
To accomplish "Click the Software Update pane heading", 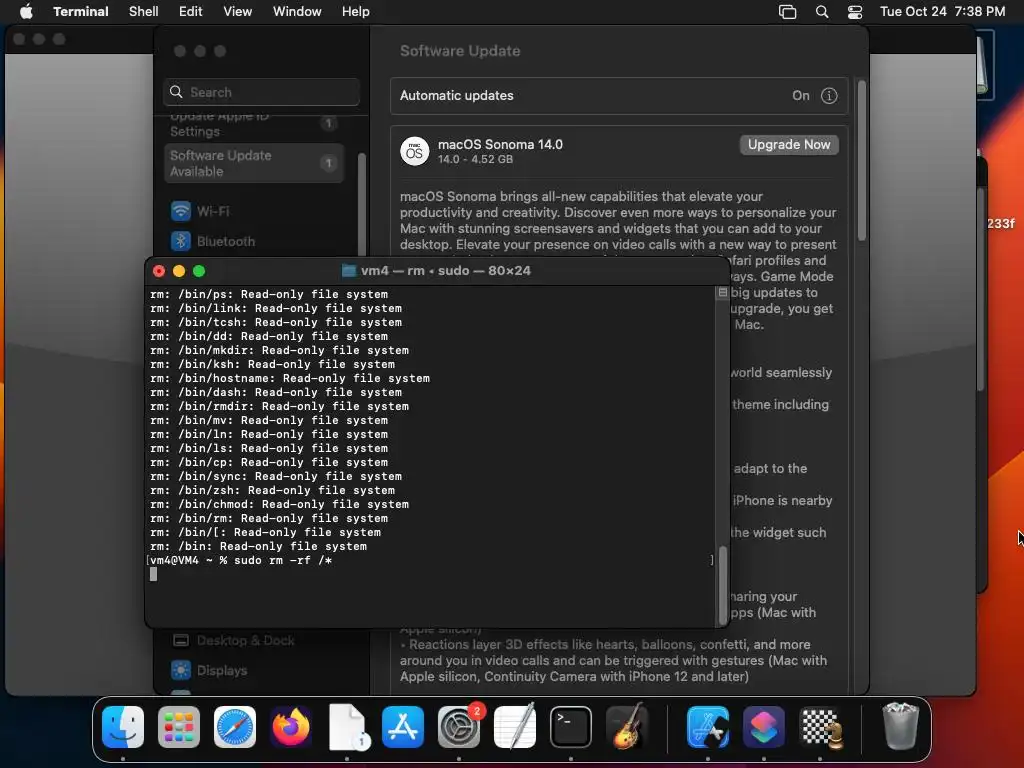I will click(460, 51).
